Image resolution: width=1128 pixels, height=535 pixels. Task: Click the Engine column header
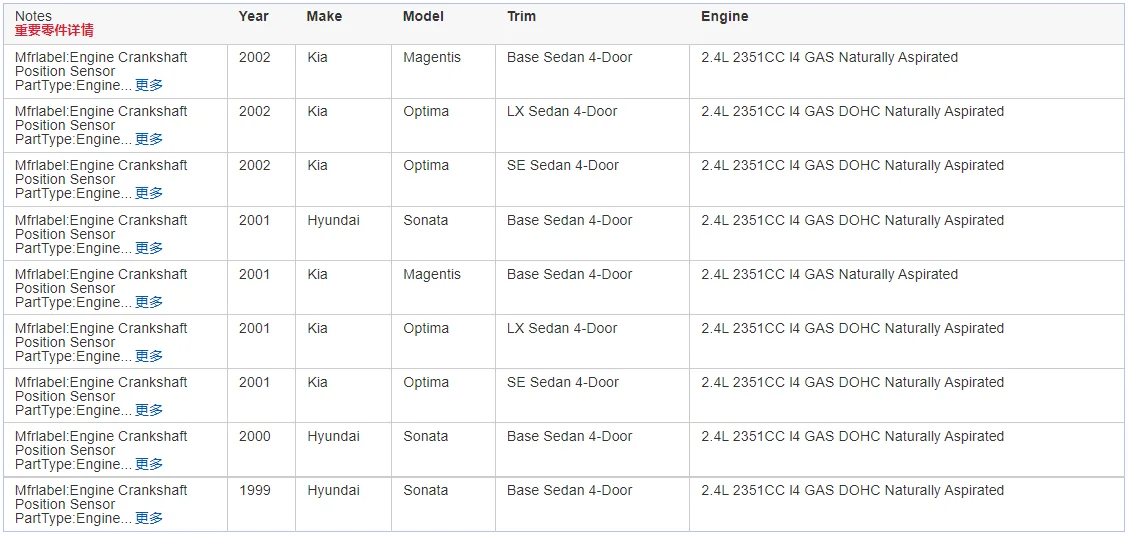[724, 16]
